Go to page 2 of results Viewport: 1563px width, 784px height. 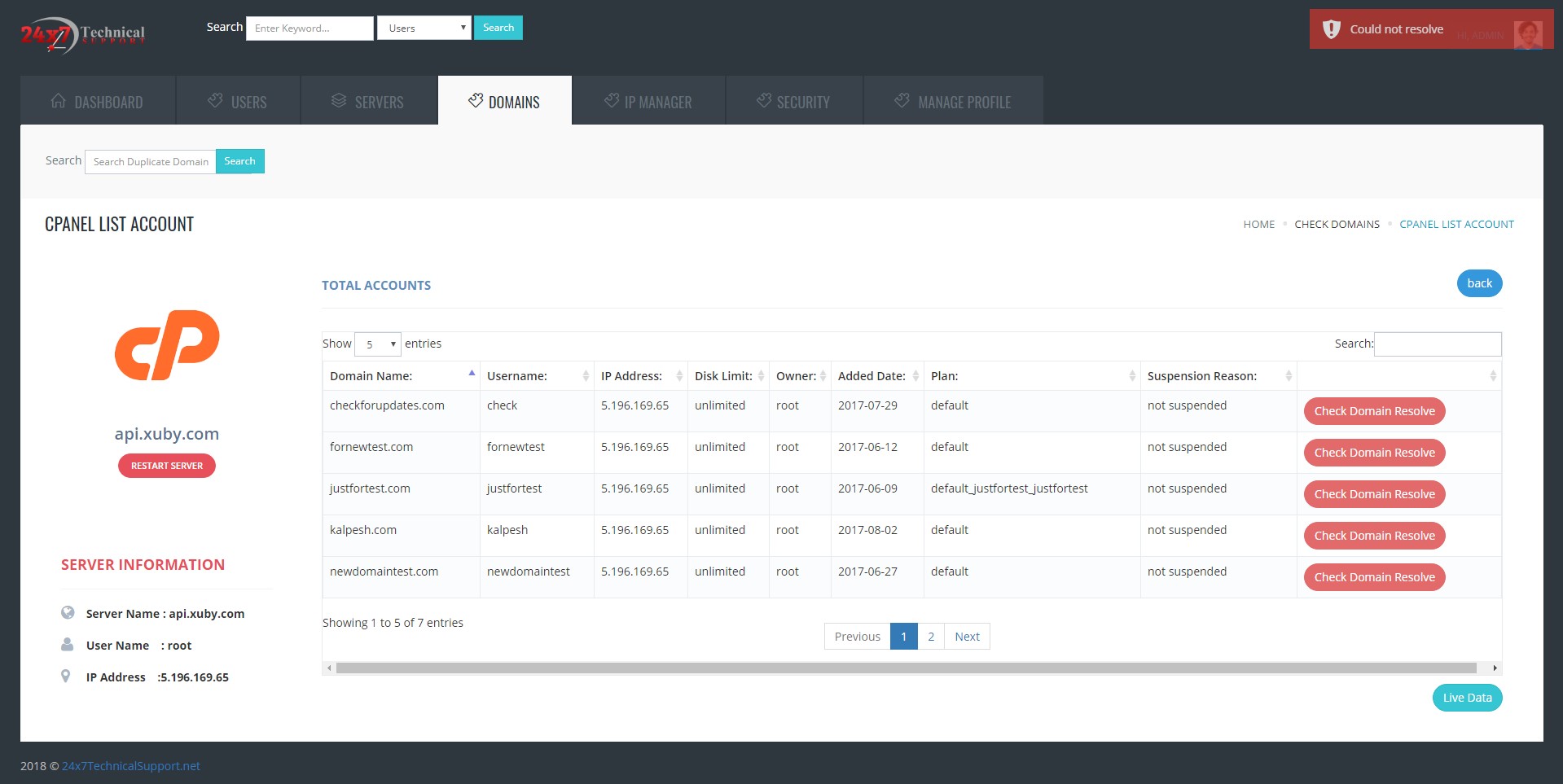930,637
